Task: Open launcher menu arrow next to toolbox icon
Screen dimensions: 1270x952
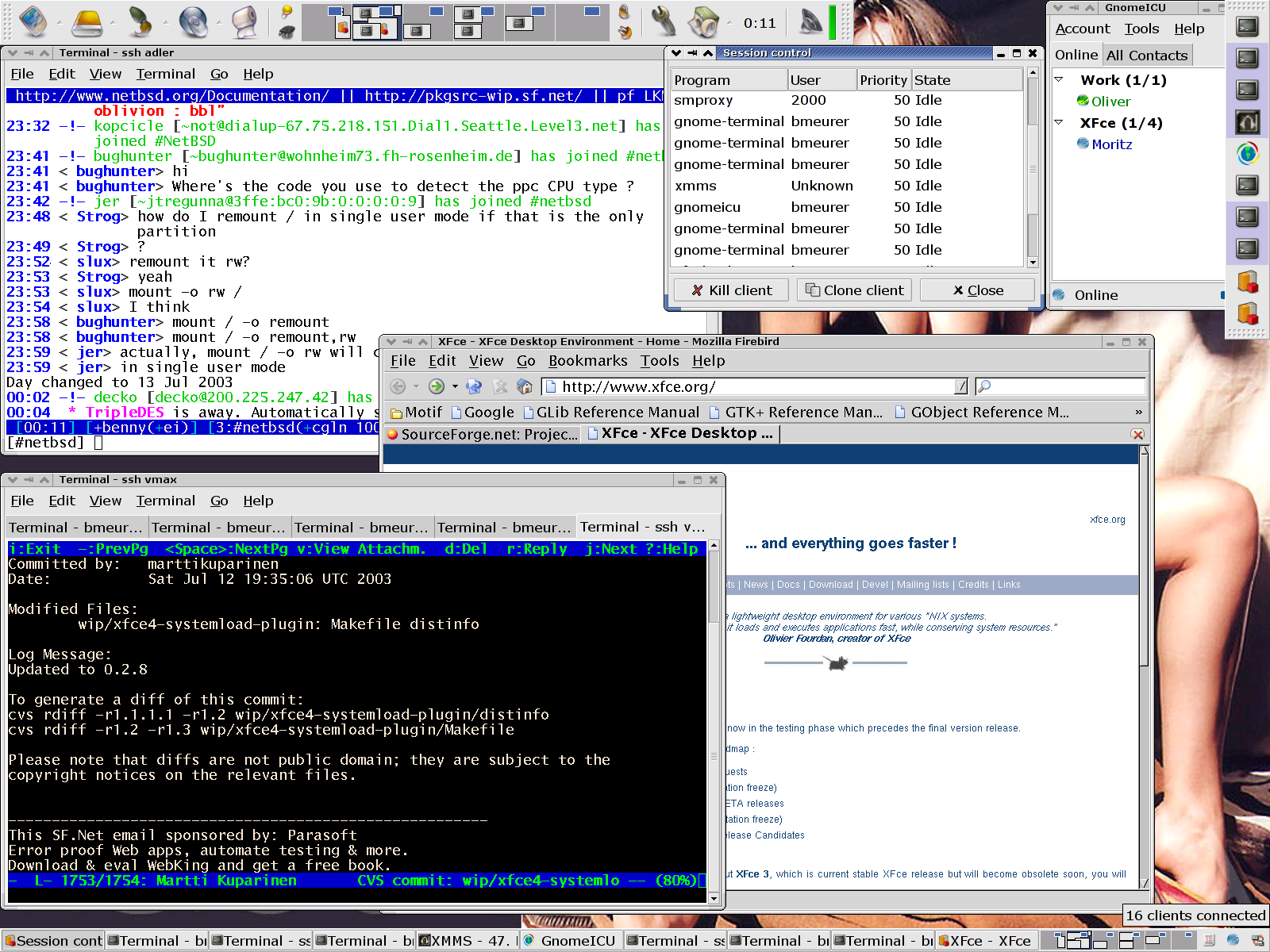Action: (729, 22)
